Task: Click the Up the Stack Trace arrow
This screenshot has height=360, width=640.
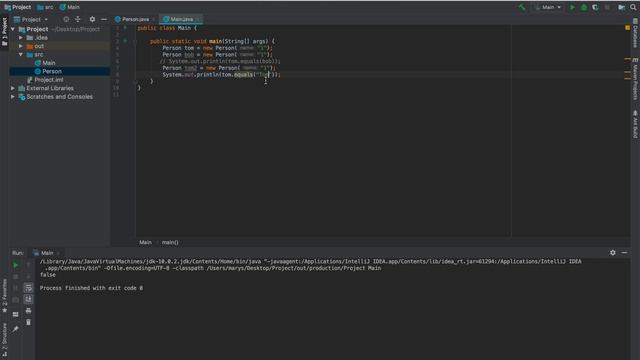Action: (28, 265)
